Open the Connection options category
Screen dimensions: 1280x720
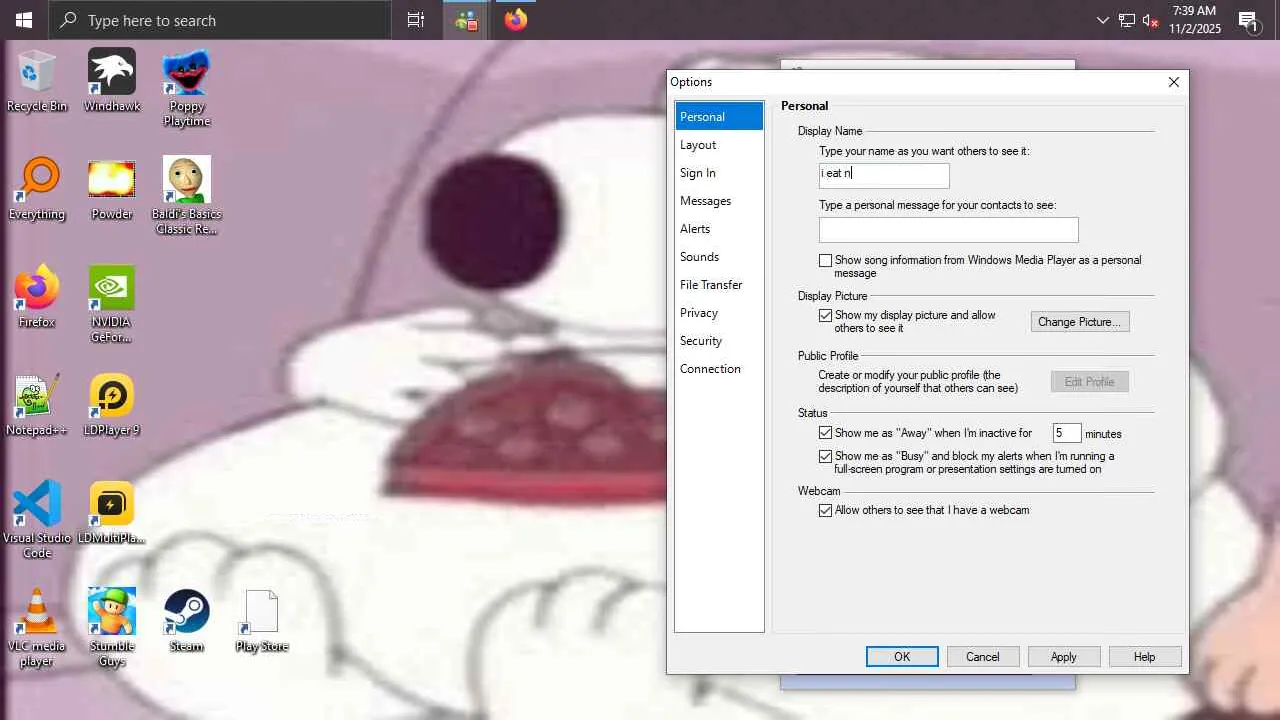click(x=719, y=369)
